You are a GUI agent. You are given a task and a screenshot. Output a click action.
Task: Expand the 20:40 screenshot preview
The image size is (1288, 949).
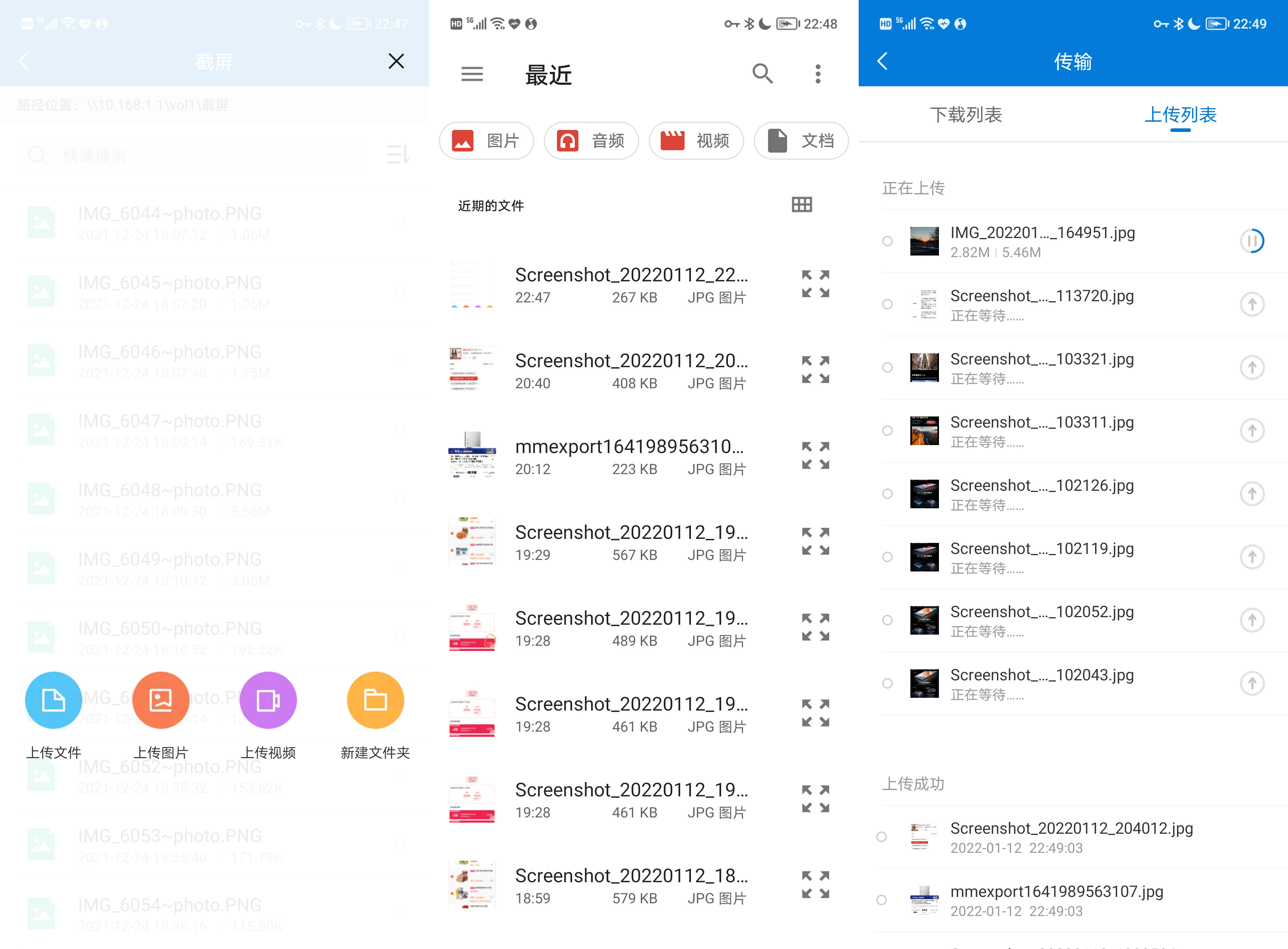coord(815,370)
